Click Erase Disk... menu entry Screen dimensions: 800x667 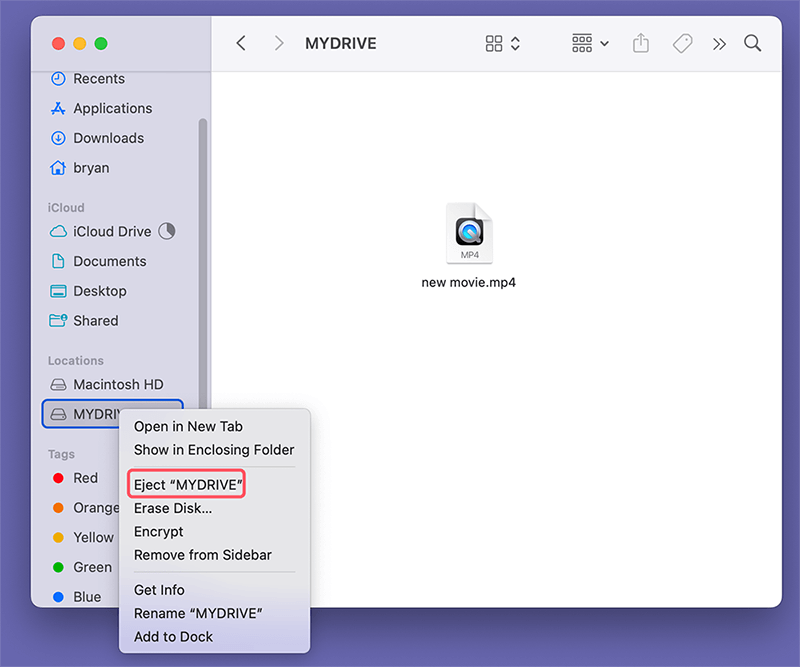[173, 508]
